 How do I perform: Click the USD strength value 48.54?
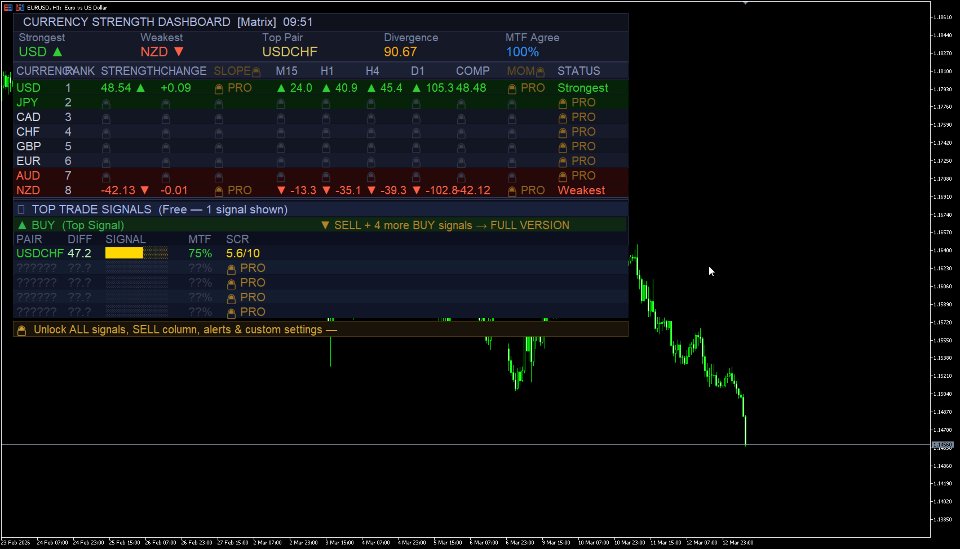116,88
